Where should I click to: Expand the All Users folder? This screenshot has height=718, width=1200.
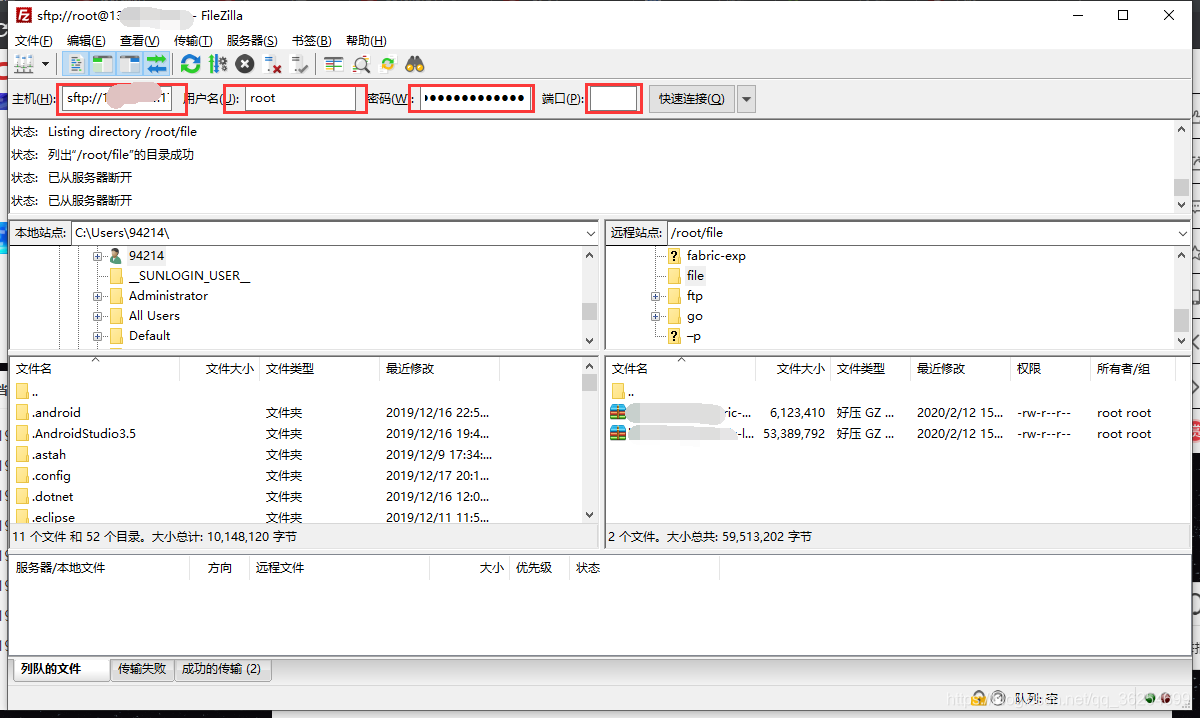98,316
